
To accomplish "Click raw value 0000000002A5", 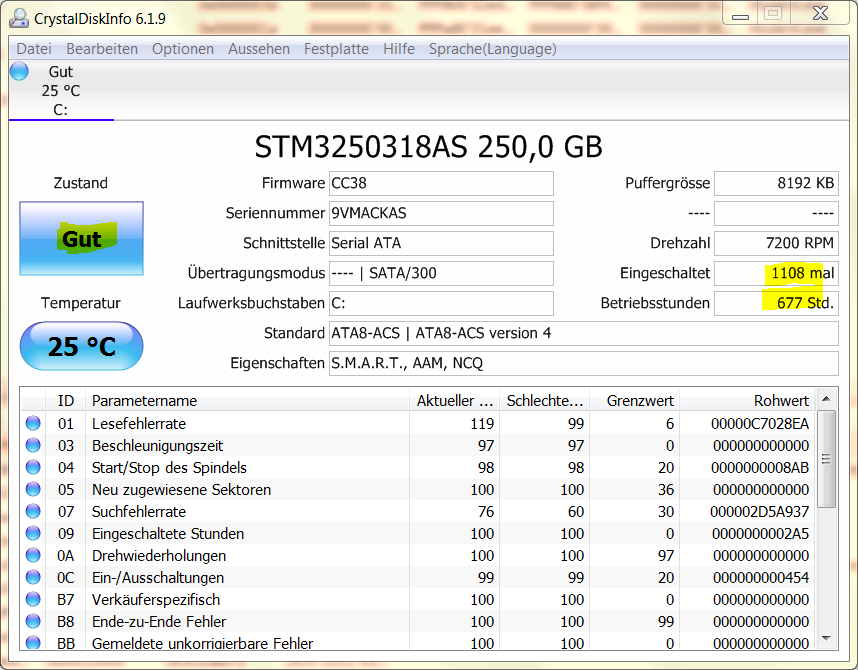I will pos(760,534).
